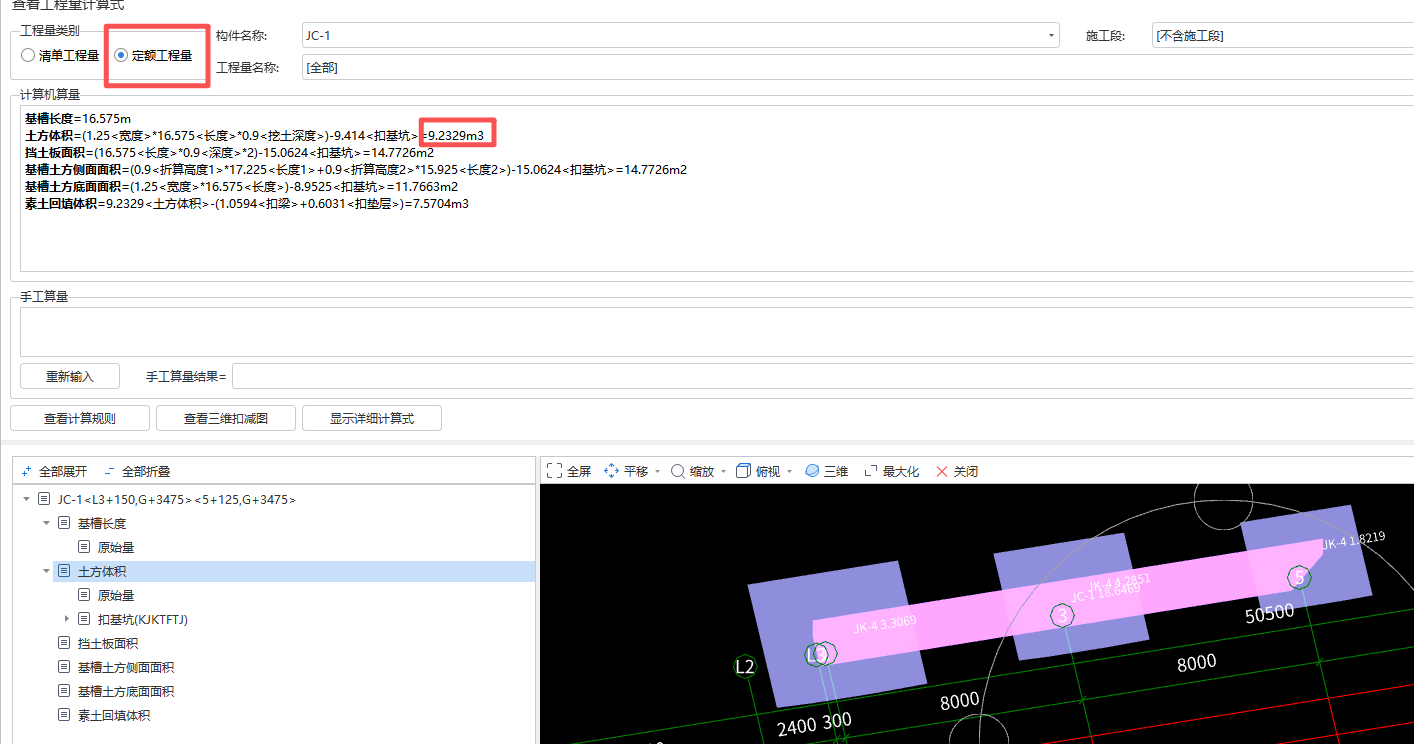
Task: Click the L2 axis label in the drawing
Action: pyautogui.click(x=745, y=666)
